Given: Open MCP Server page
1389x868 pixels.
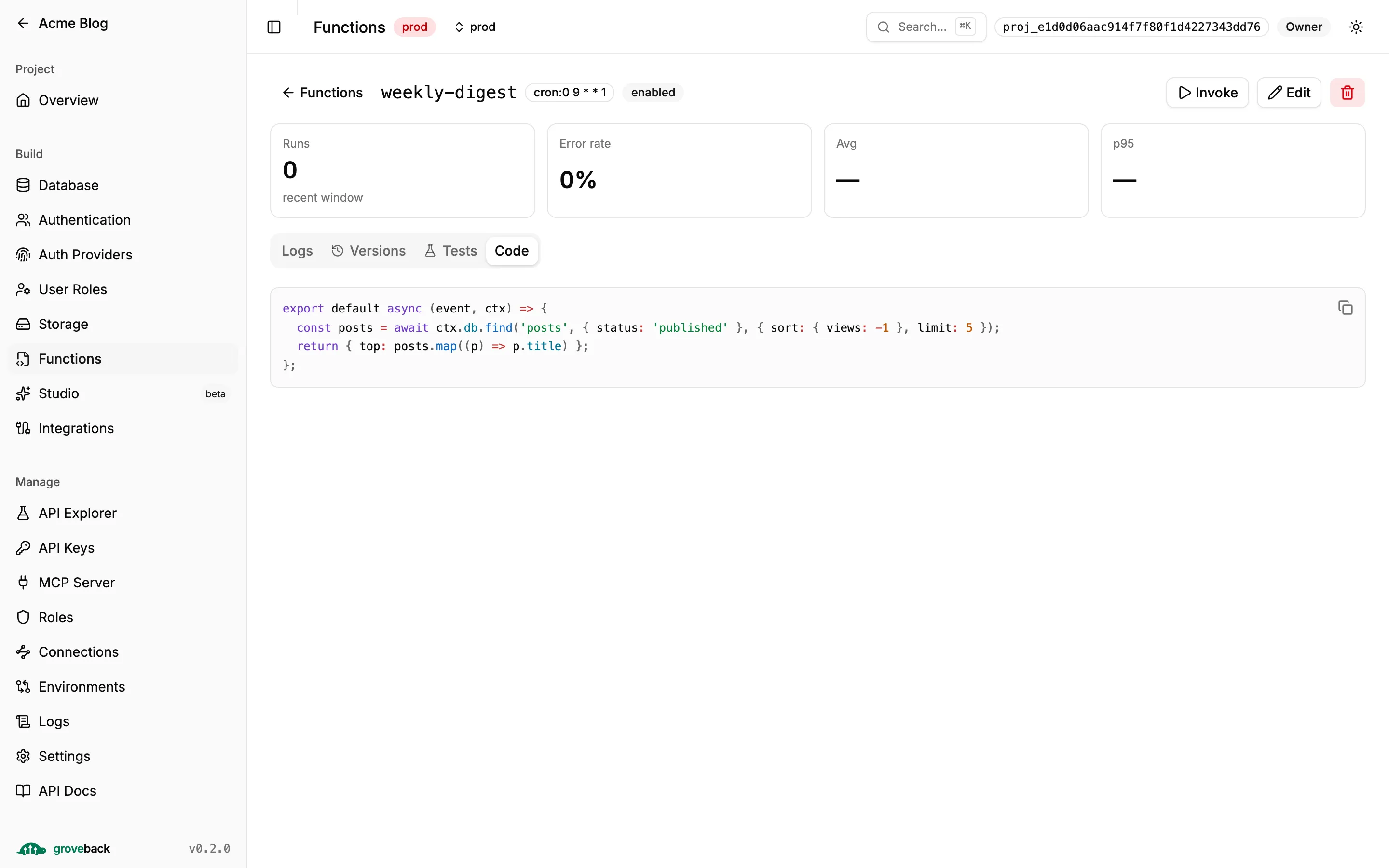Looking at the screenshot, I should pyautogui.click(x=123, y=583).
